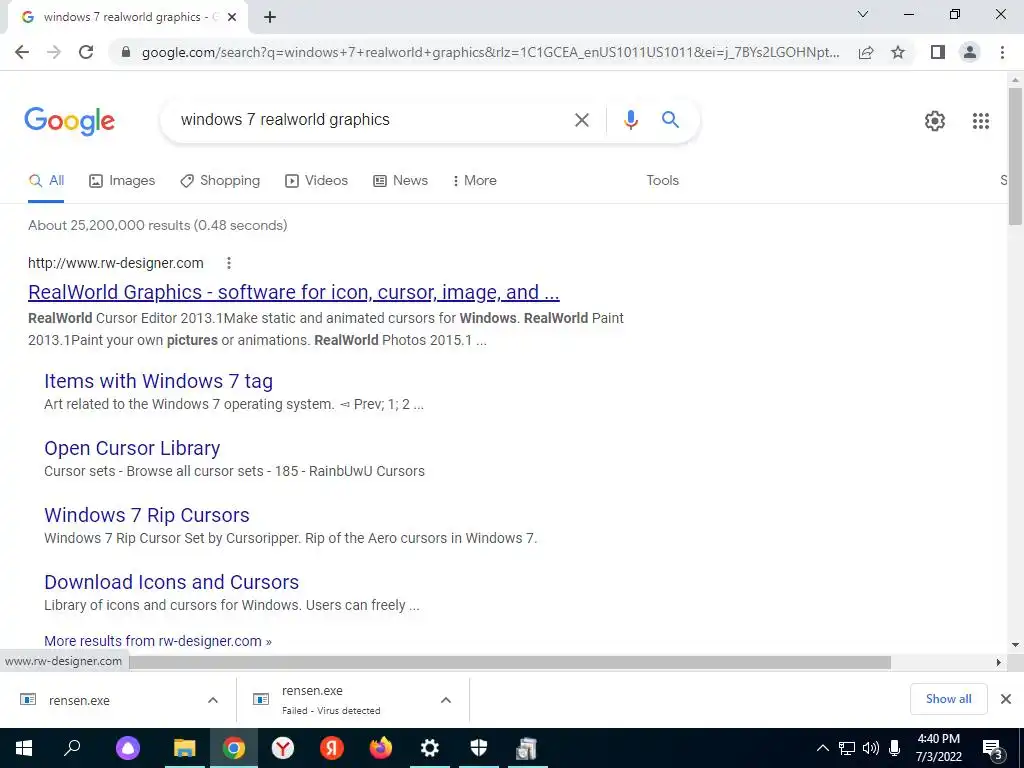Share this page via the share icon
This screenshot has width=1024, height=768.
point(866,52)
